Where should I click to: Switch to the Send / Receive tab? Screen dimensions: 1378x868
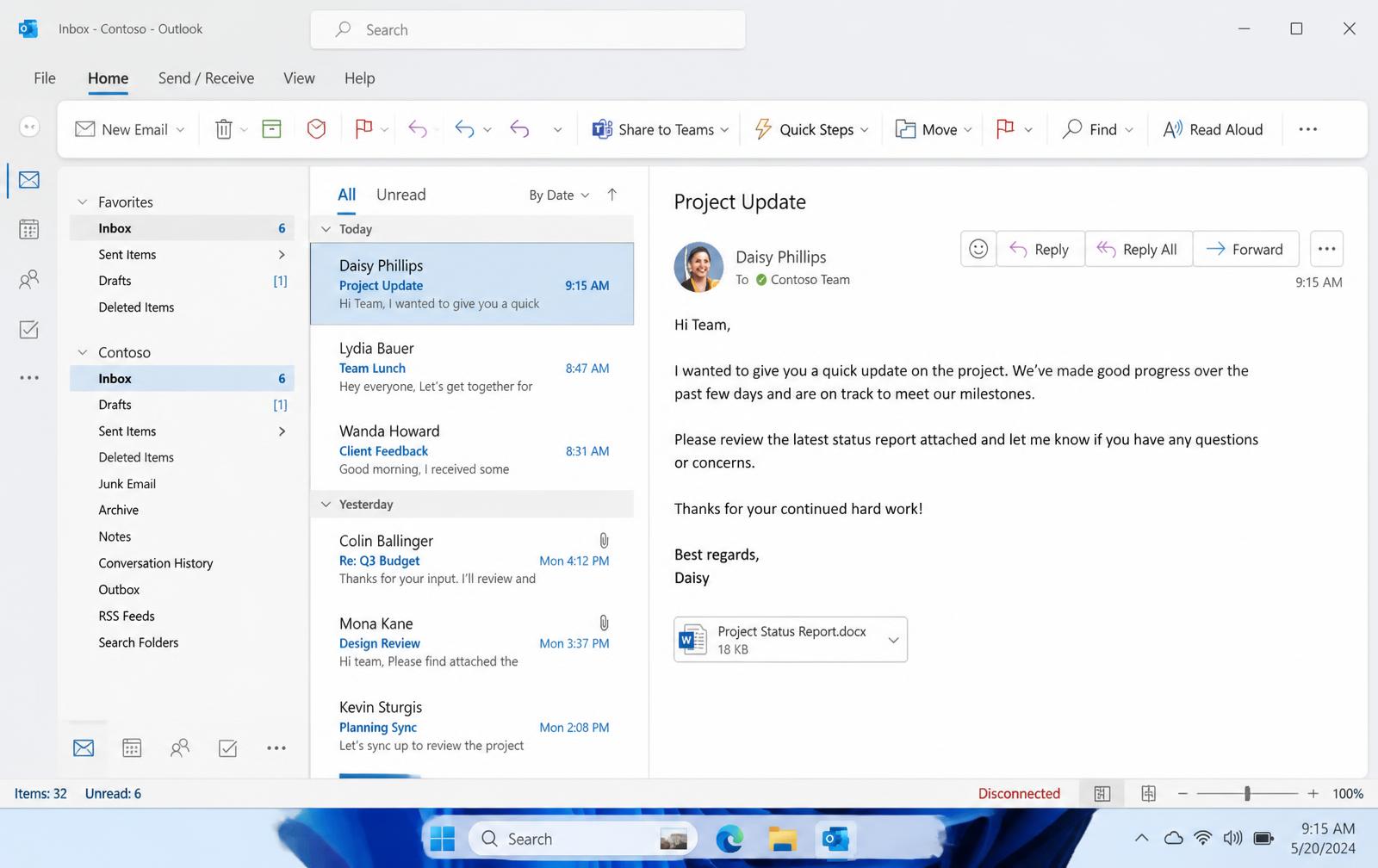(206, 78)
